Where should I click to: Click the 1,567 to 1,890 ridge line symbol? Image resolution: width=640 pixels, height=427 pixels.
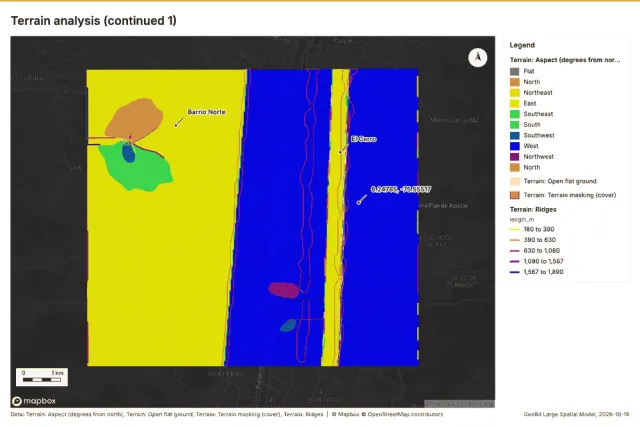[515, 272]
